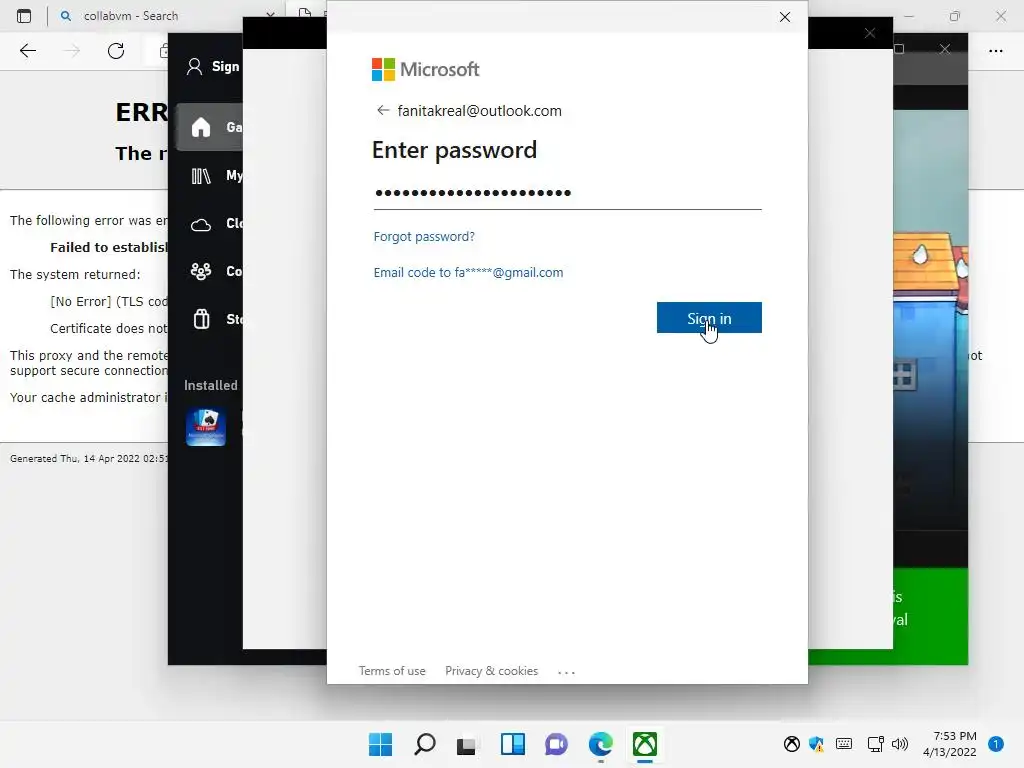1024x768 pixels.
Task: Click Sign in profile icon in Xbox app
Action: [194, 67]
